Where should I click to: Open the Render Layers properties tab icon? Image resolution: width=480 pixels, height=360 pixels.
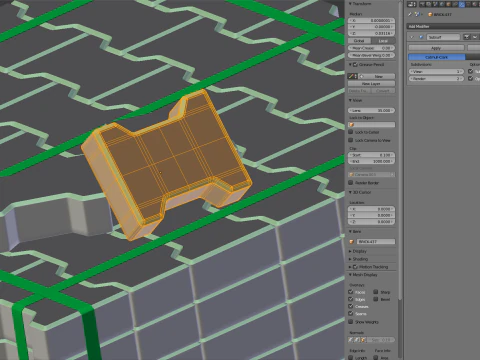point(428,4)
